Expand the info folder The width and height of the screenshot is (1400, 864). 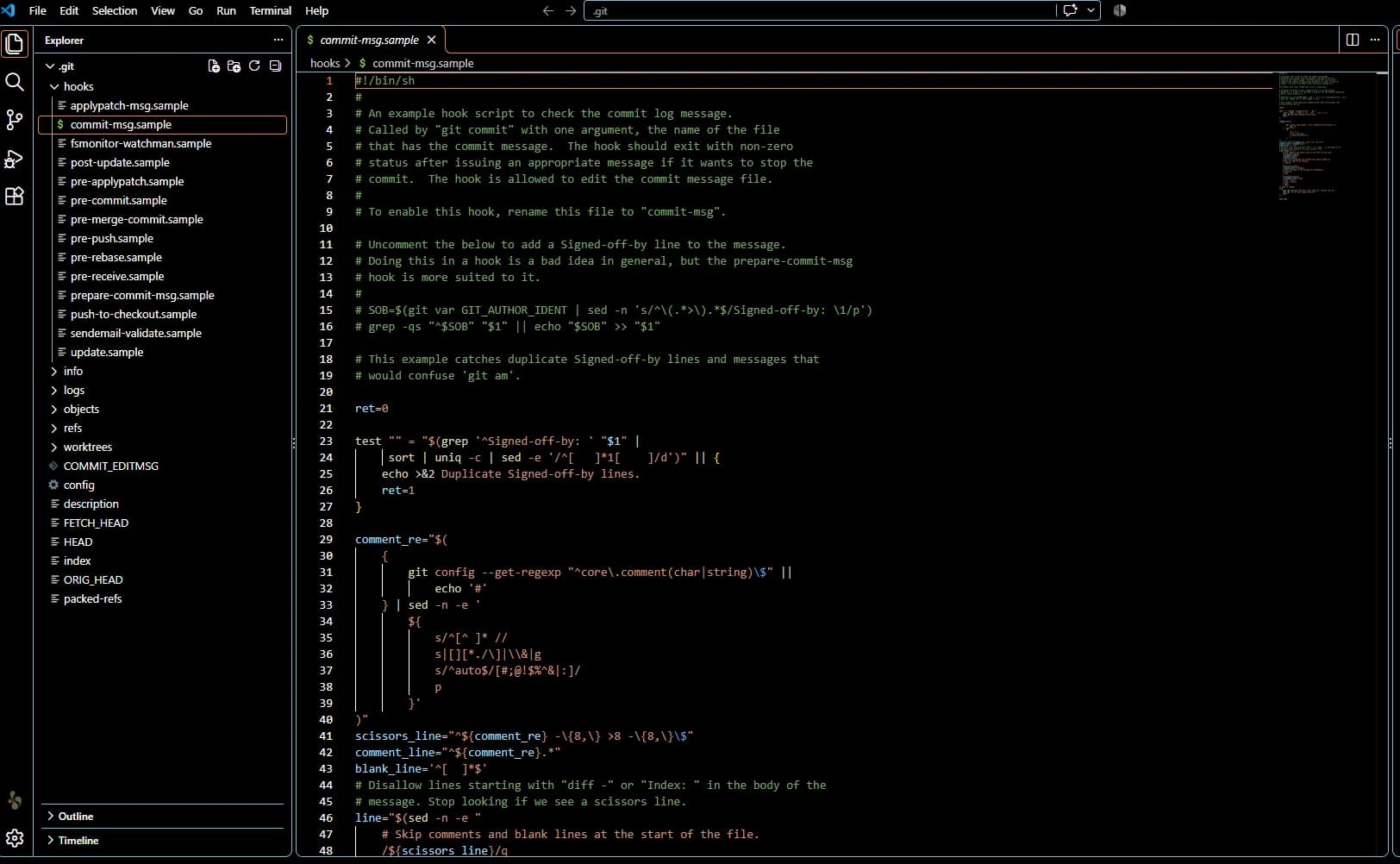[x=54, y=371]
